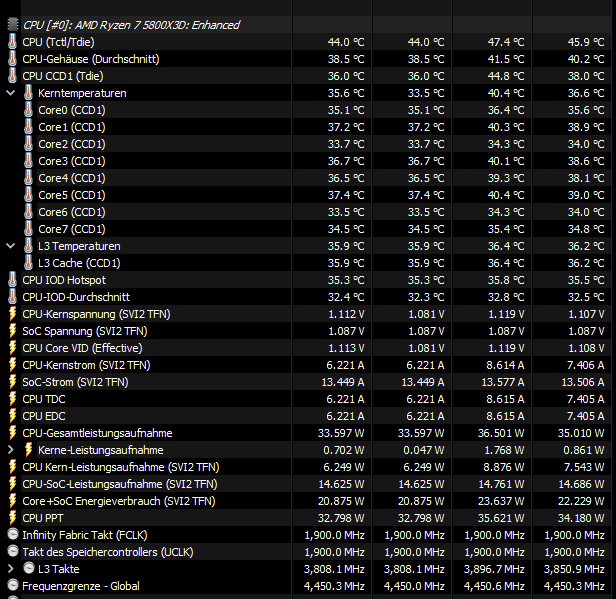Click the 32.3 °C CPU-IOD-Durchschnitt value
This screenshot has width=616, height=599.
coord(426,297)
